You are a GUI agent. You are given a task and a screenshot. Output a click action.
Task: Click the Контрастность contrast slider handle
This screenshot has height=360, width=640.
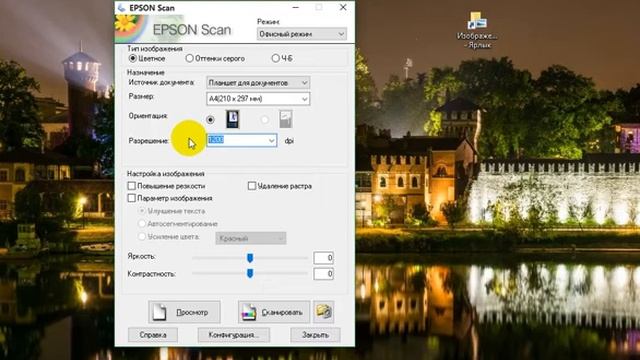tap(250, 273)
